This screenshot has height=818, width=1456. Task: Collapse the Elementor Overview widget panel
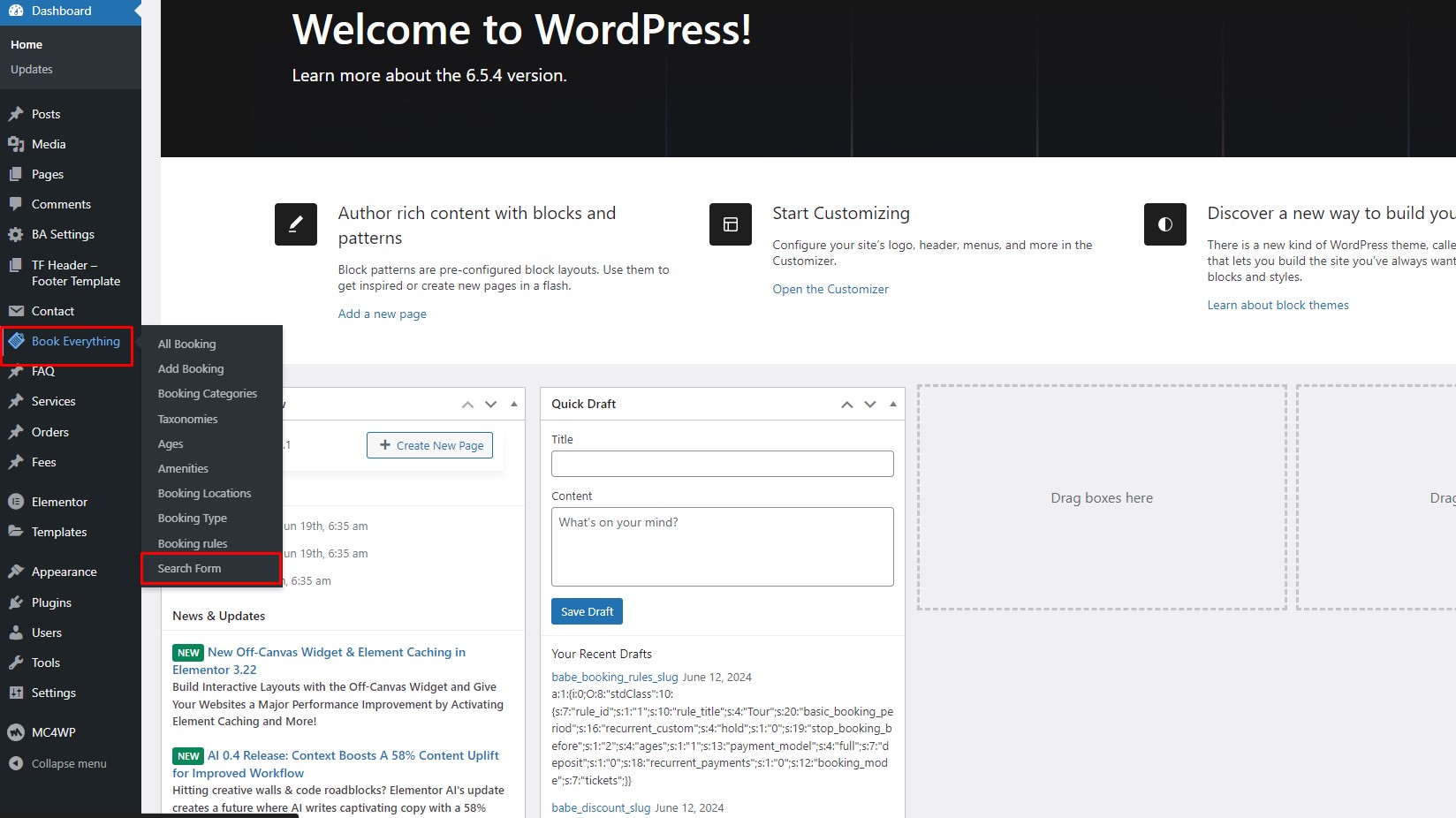(514, 405)
